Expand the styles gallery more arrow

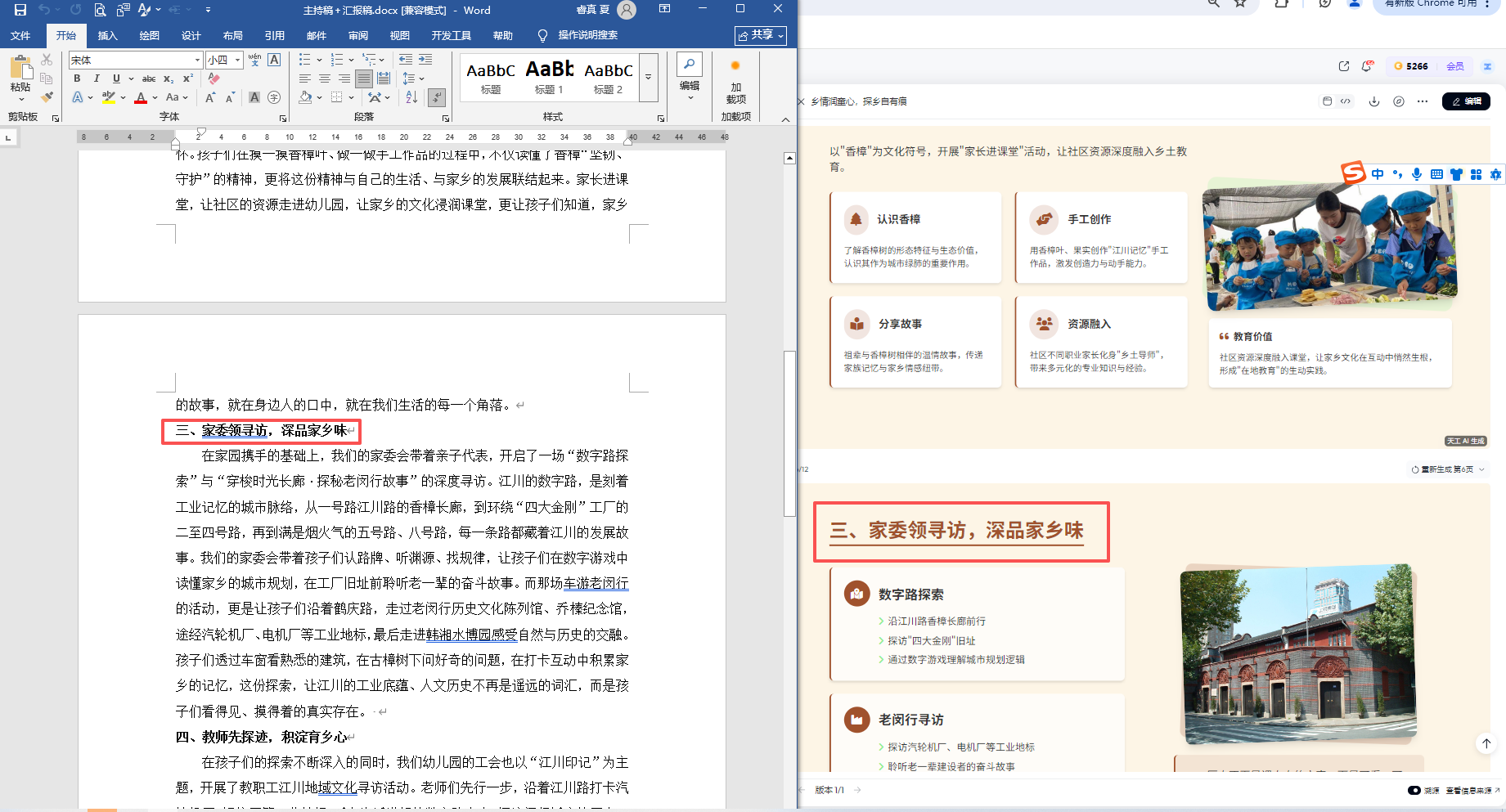click(649, 77)
